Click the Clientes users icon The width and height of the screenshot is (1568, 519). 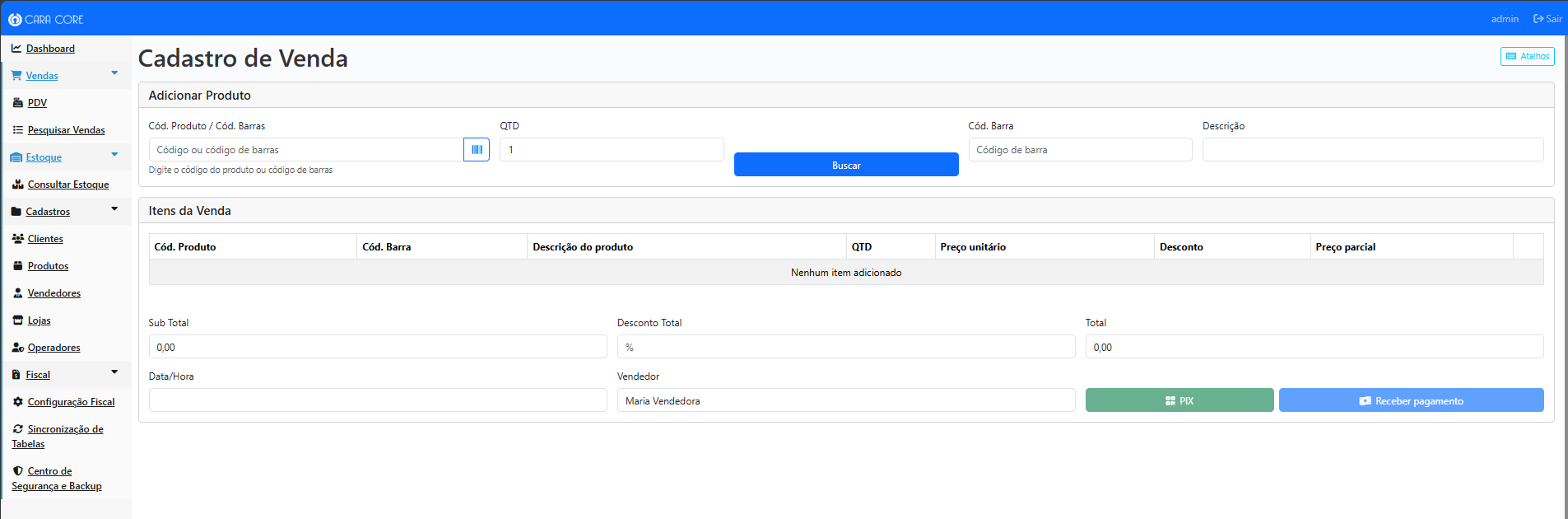[x=18, y=239]
